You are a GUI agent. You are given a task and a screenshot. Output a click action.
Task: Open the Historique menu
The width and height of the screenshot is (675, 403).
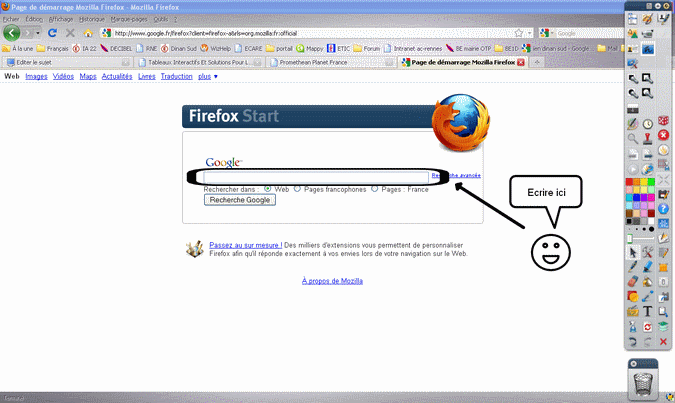pos(92,19)
